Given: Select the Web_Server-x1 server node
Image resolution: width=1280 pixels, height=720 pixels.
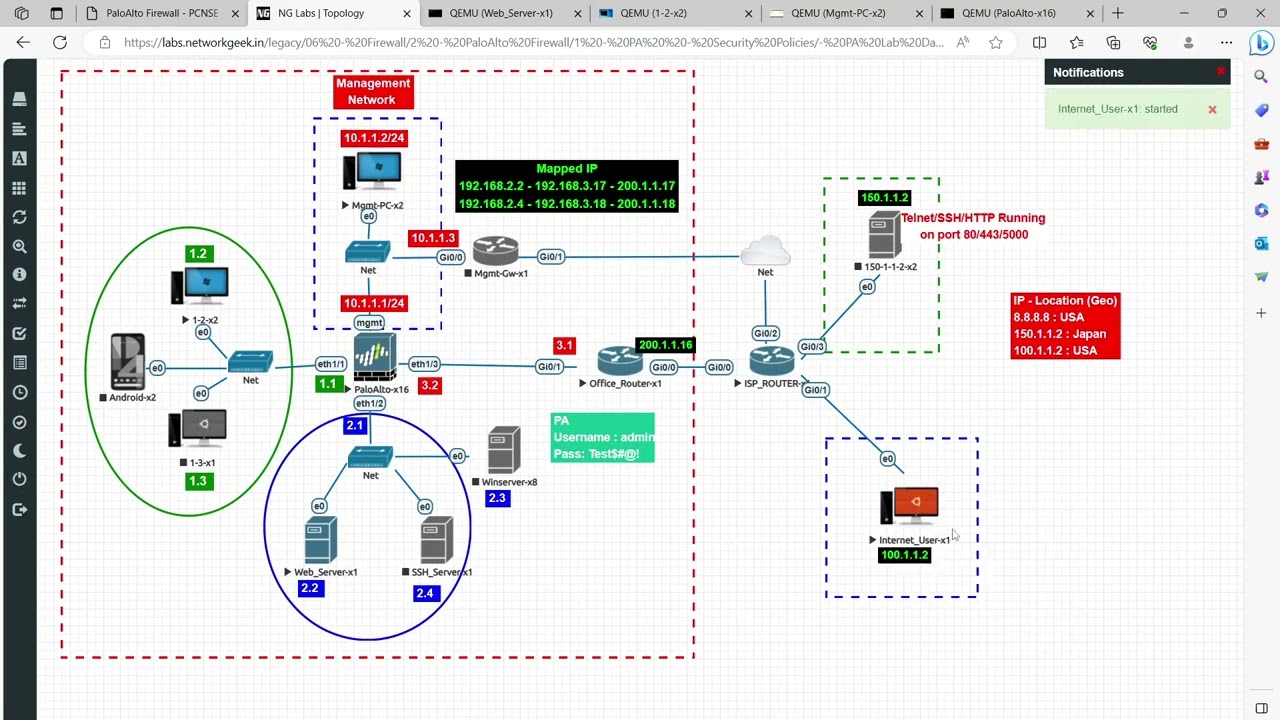Looking at the screenshot, I should pos(320,540).
